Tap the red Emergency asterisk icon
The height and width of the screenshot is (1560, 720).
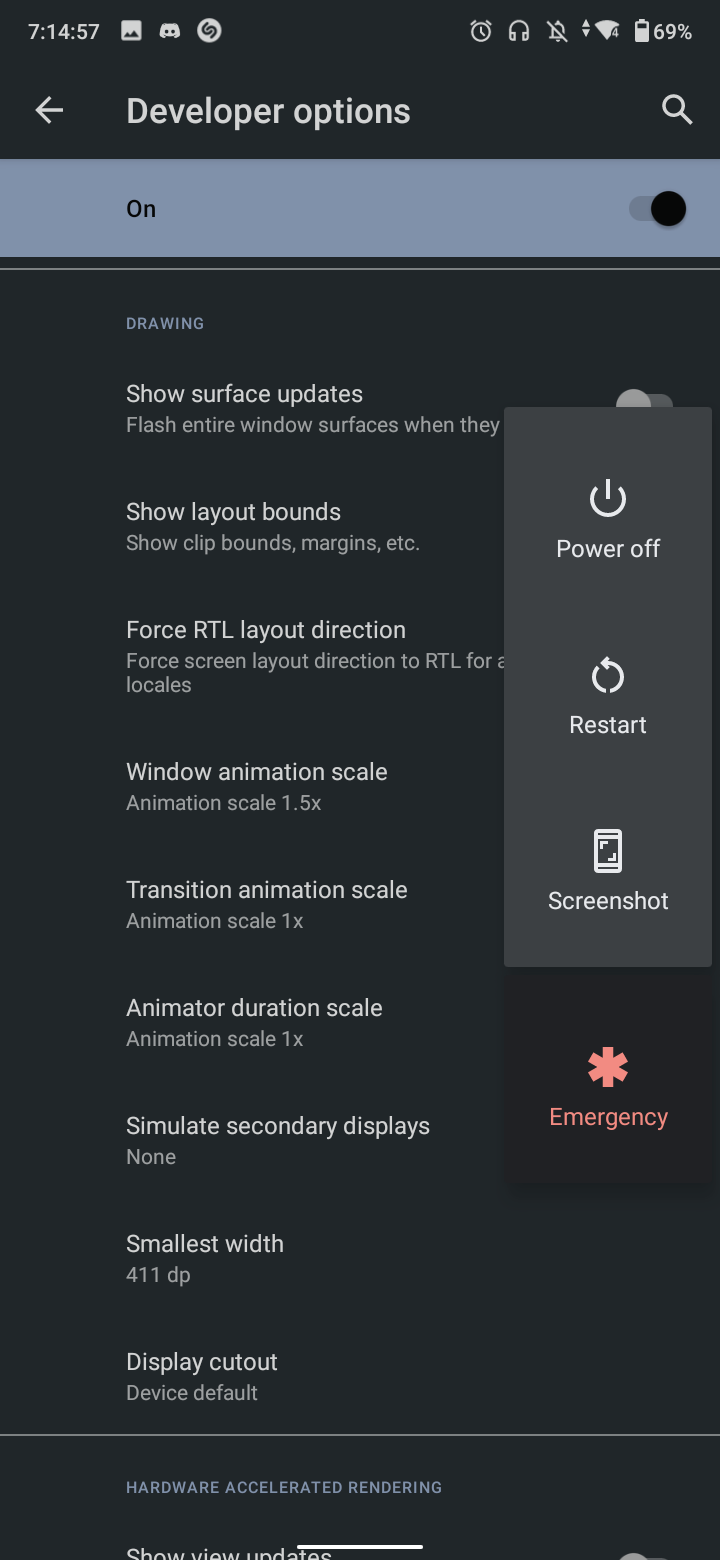608,1067
